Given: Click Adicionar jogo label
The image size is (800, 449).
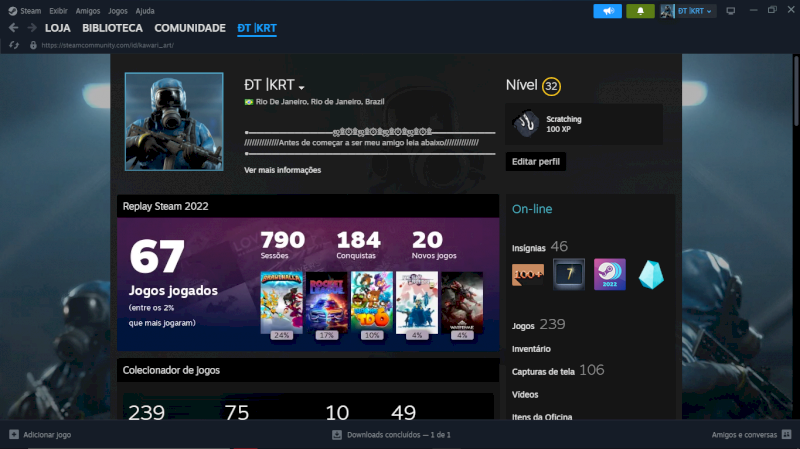Looking at the screenshot, I should (x=47, y=435).
